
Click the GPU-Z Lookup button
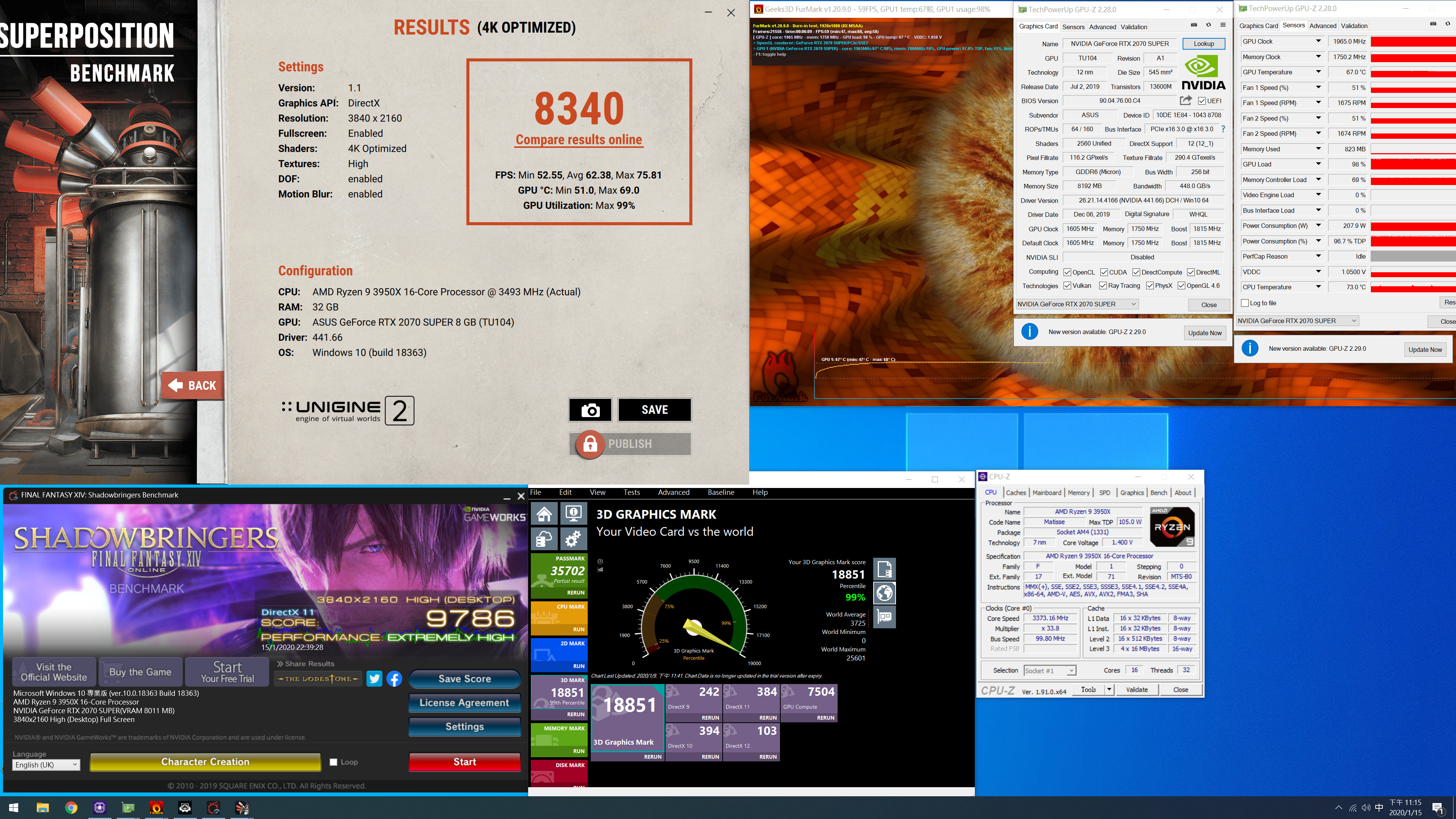pos(1203,44)
